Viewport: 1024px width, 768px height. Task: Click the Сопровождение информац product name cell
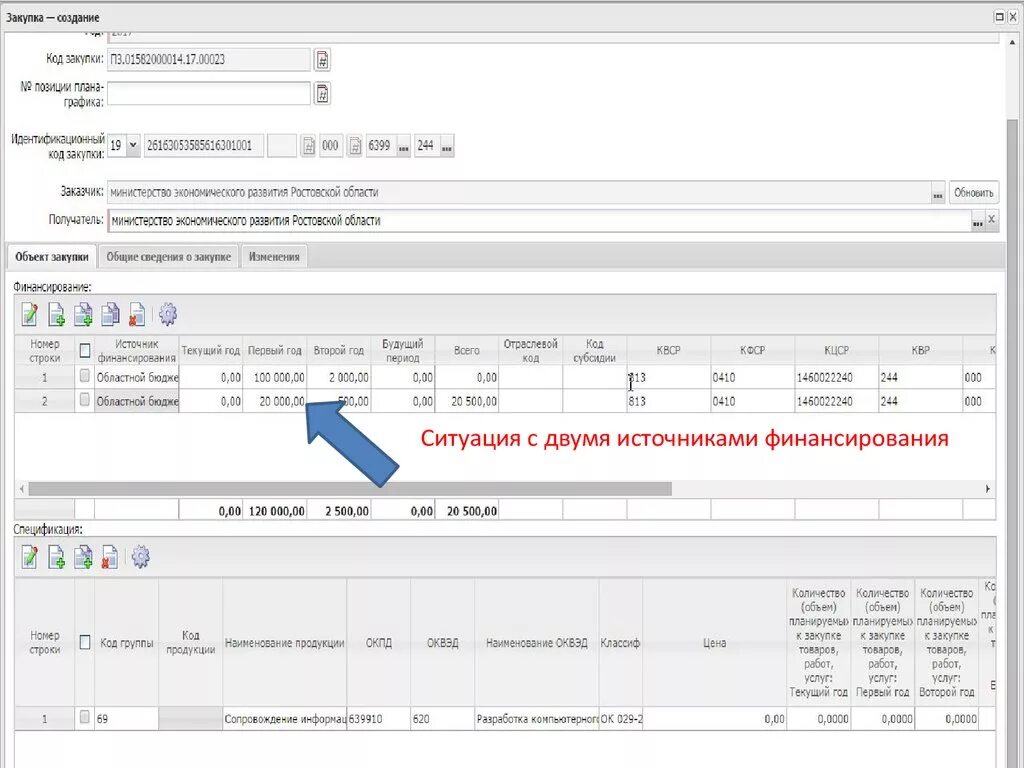pyautogui.click(x=285, y=718)
